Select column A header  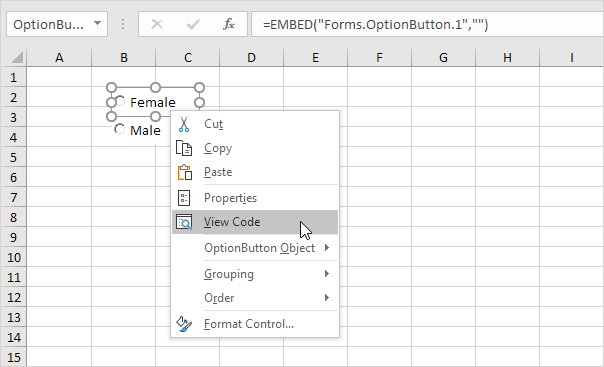click(59, 57)
